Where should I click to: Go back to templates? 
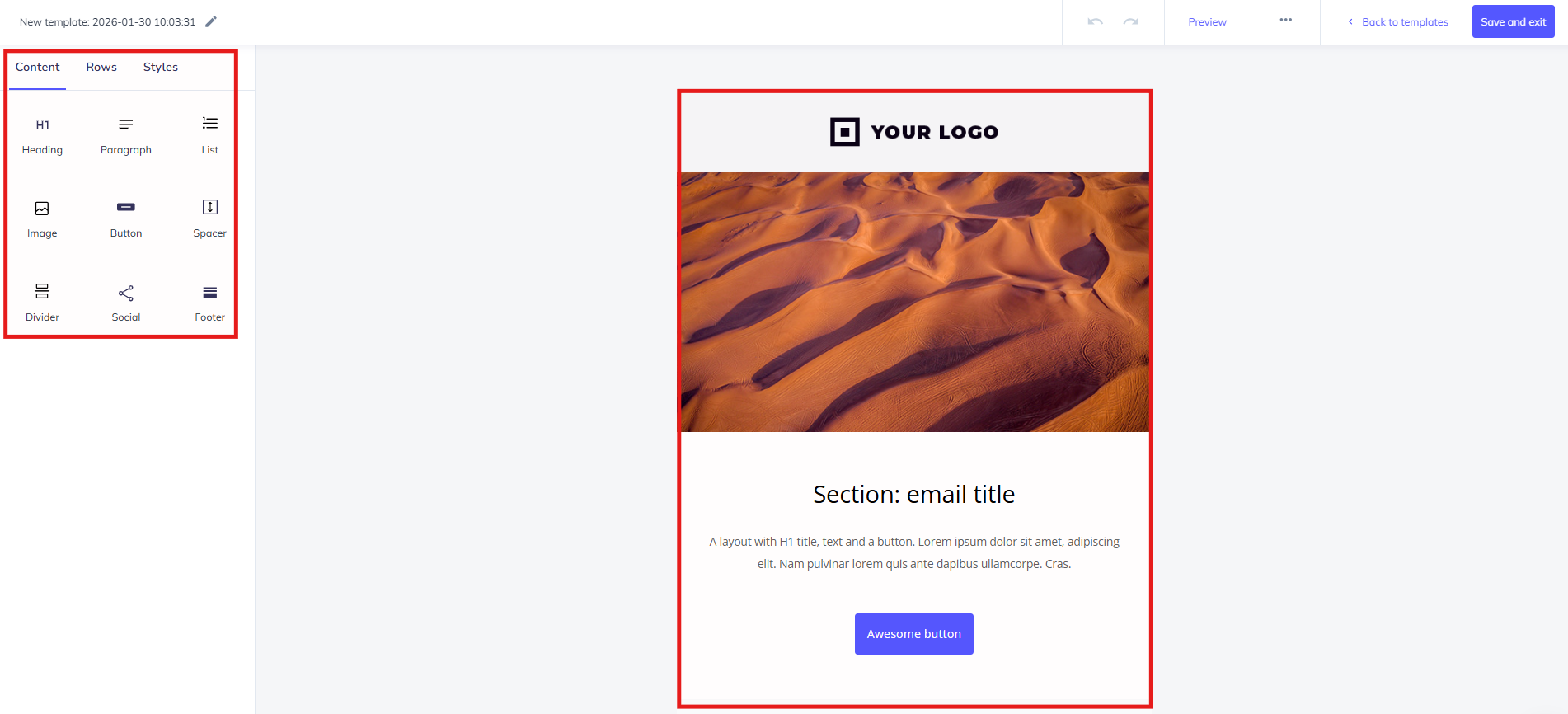click(1398, 22)
